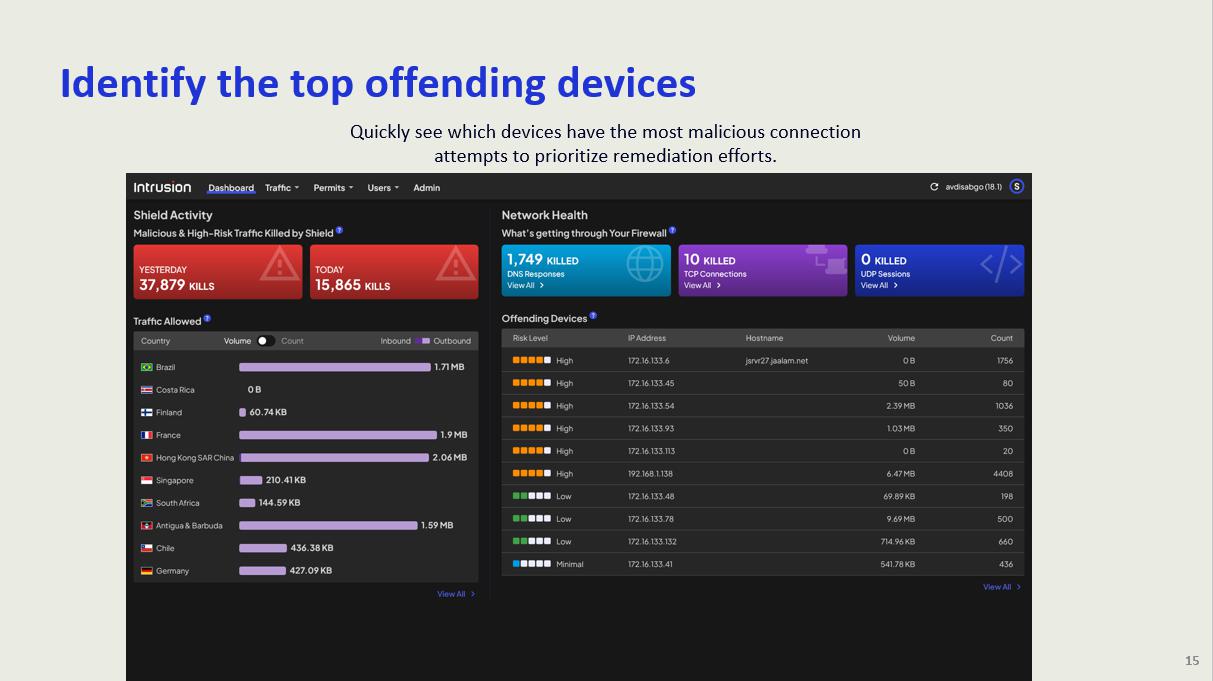Click France traffic bar 1.9 MB
The height and width of the screenshot is (681, 1213).
click(x=338, y=435)
